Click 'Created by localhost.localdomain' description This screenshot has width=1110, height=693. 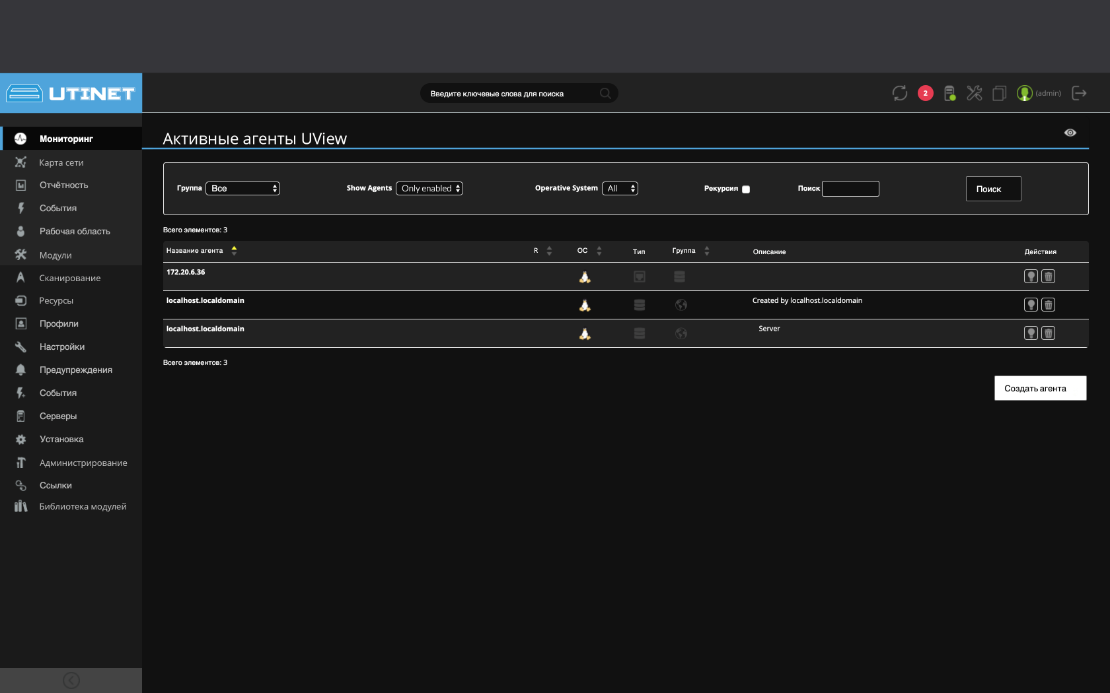point(807,300)
